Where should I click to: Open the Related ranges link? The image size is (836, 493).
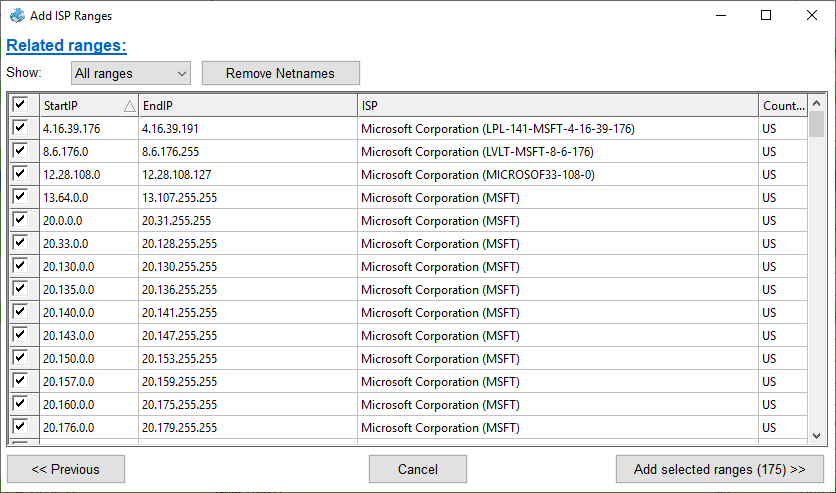(x=66, y=46)
